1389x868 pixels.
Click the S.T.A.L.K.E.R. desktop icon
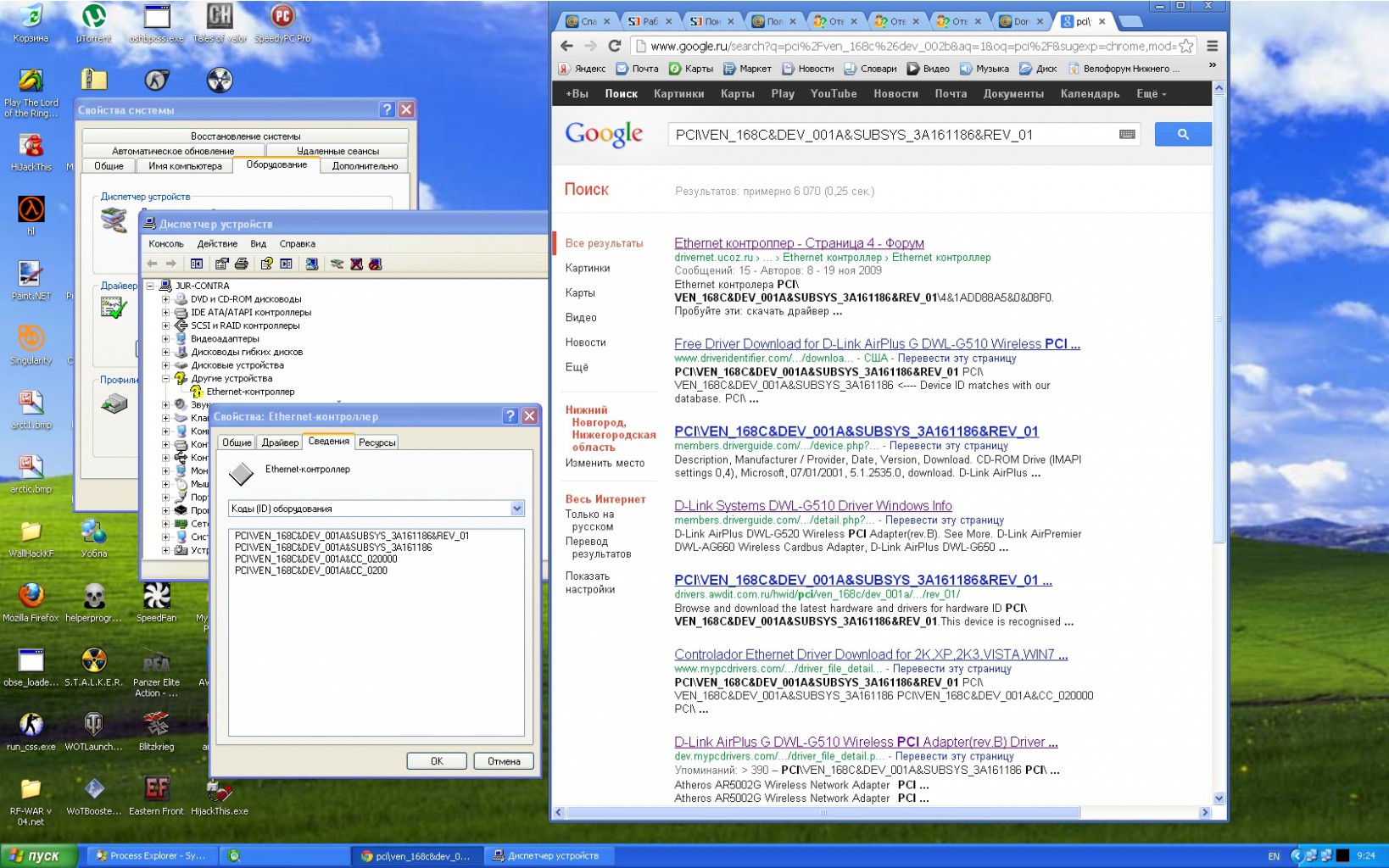pos(93,667)
